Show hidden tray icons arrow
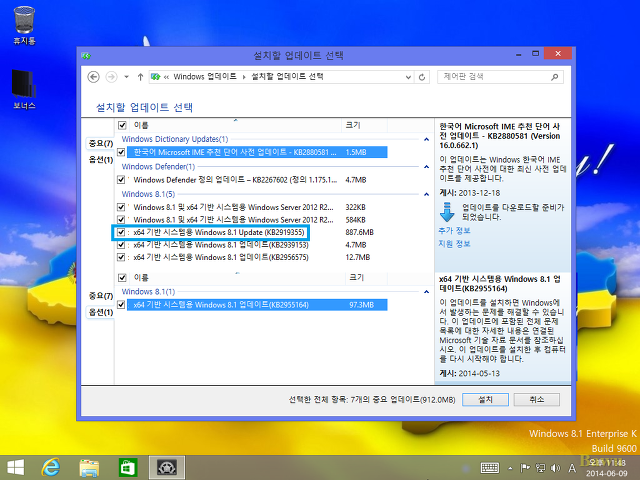This screenshot has width=640, height=480. point(510,468)
